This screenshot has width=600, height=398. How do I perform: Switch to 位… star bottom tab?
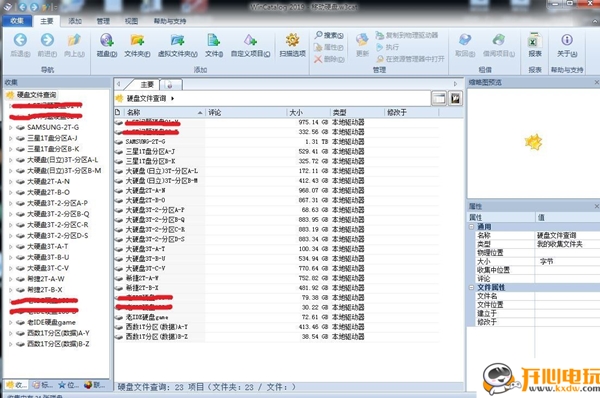(68, 385)
